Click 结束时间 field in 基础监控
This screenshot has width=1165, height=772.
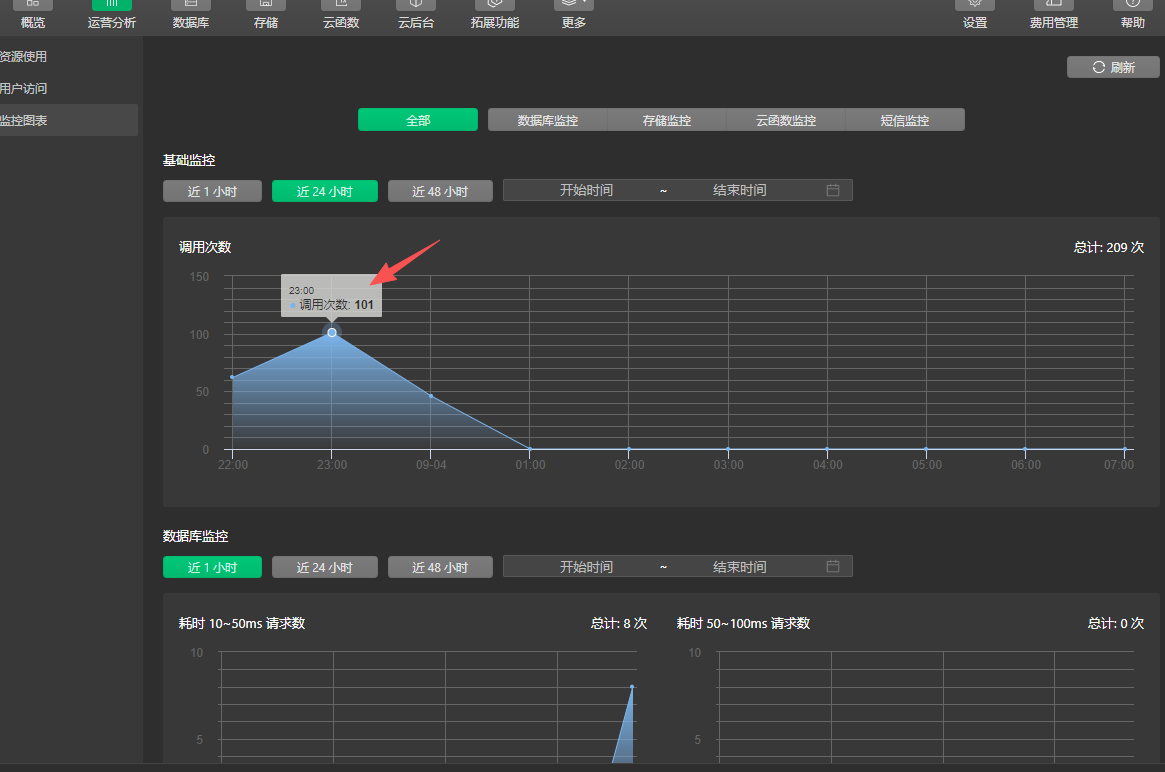coord(739,190)
